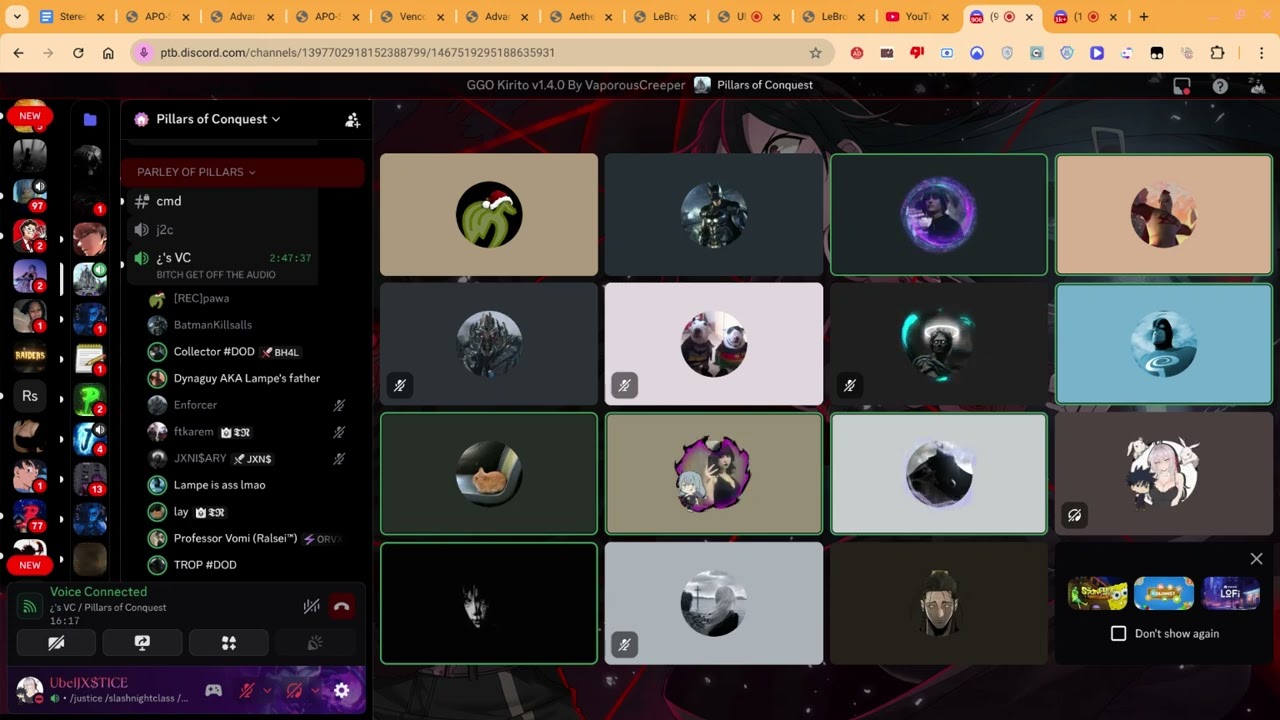The width and height of the screenshot is (1280, 720).
Task: Toggle deafen headphones in user panel
Action: [x=294, y=690]
